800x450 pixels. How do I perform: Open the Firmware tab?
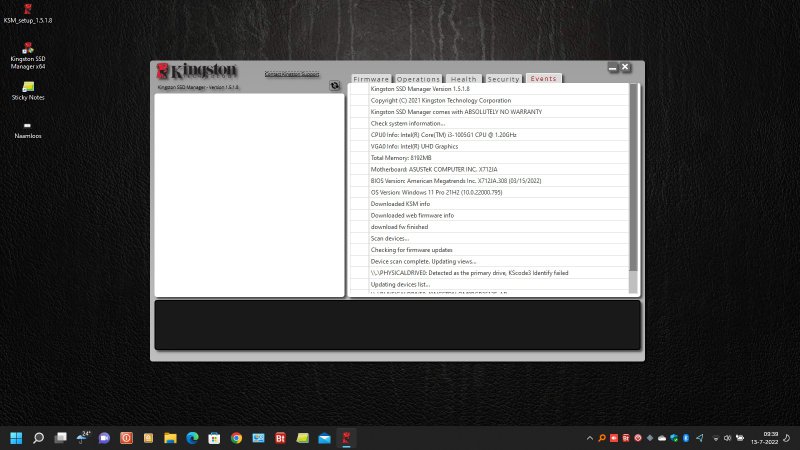(371, 78)
